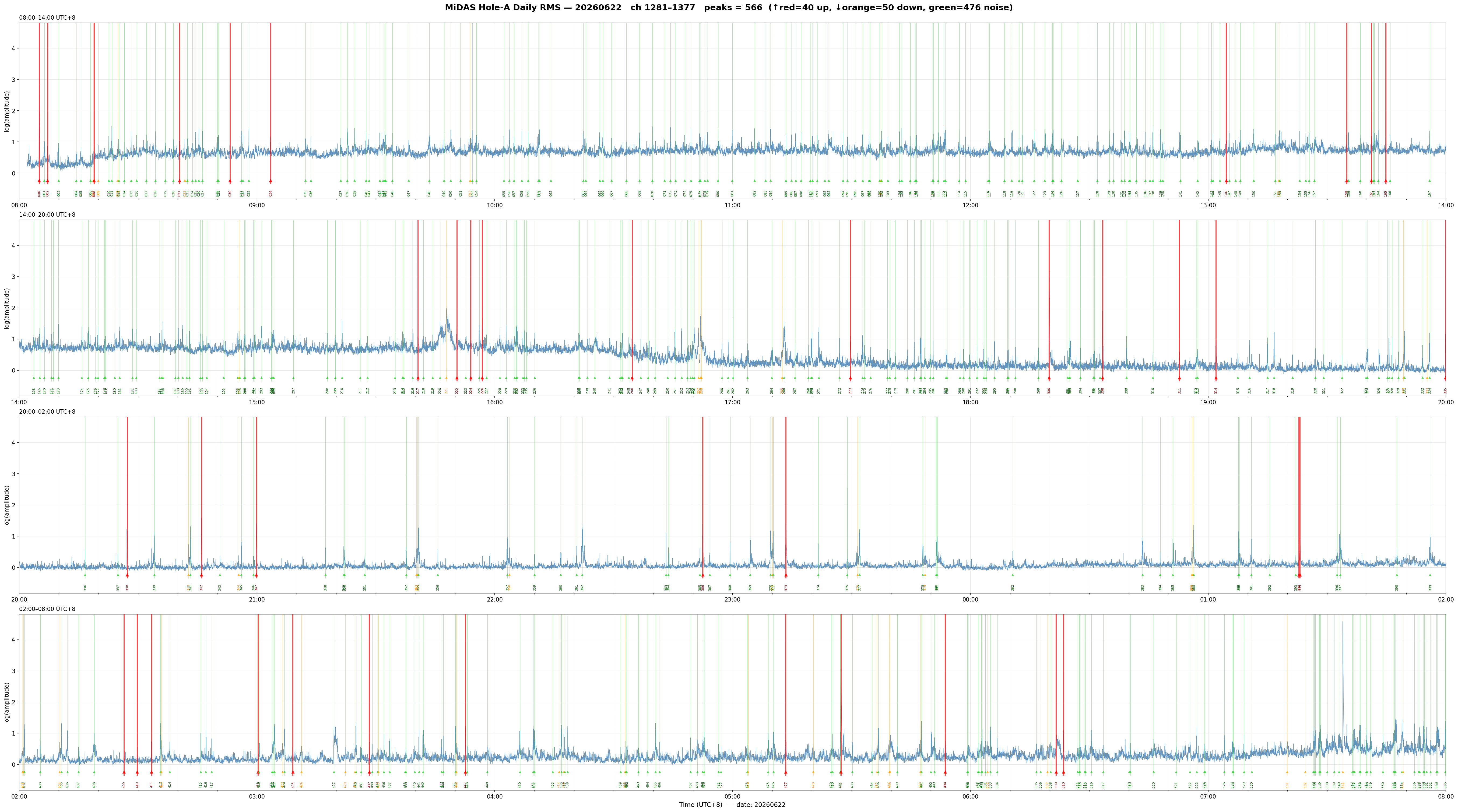Image resolution: width=1458 pixels, height=812 pixels.
Task: Click the 16:00 time tick label
Action: coord(495,402)
